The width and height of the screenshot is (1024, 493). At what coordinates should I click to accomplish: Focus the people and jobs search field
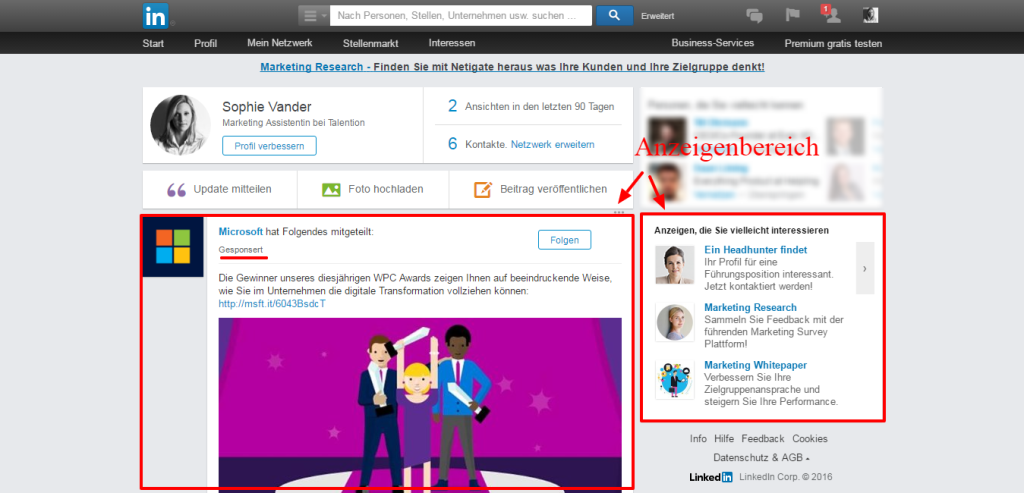(x=460, y=15)
